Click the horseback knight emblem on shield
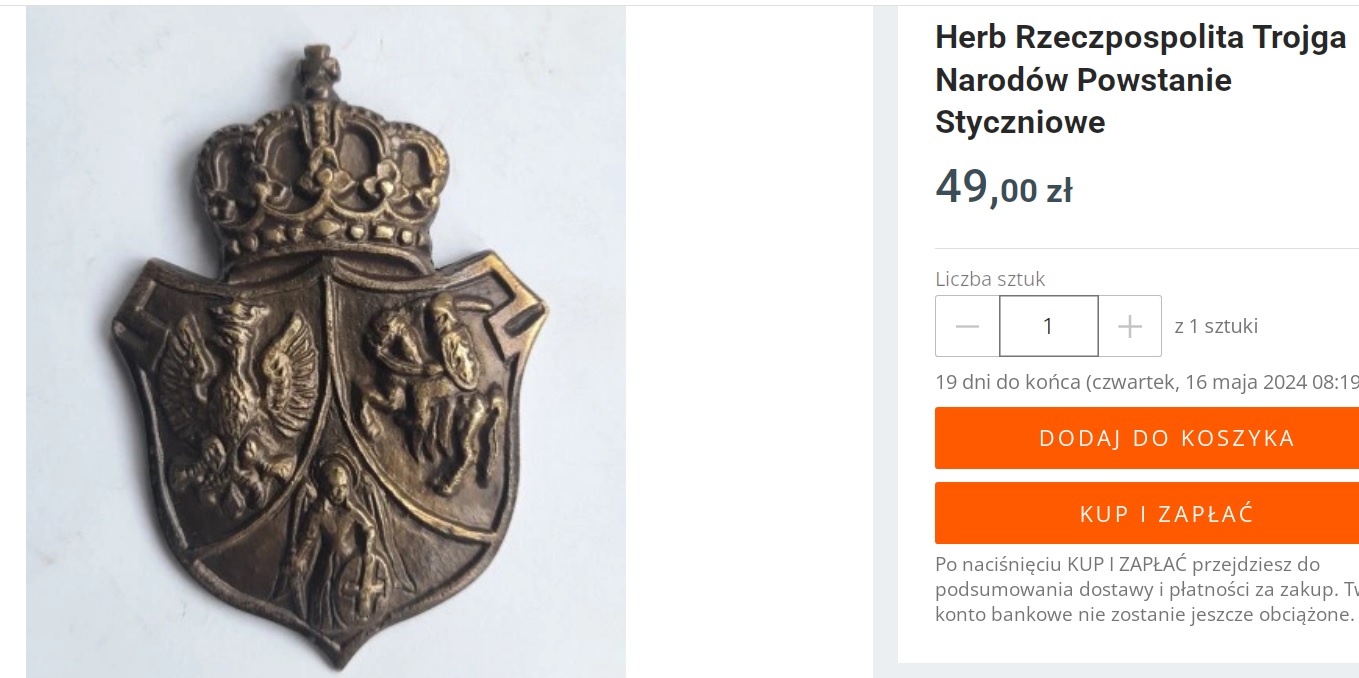 (432, 375)
